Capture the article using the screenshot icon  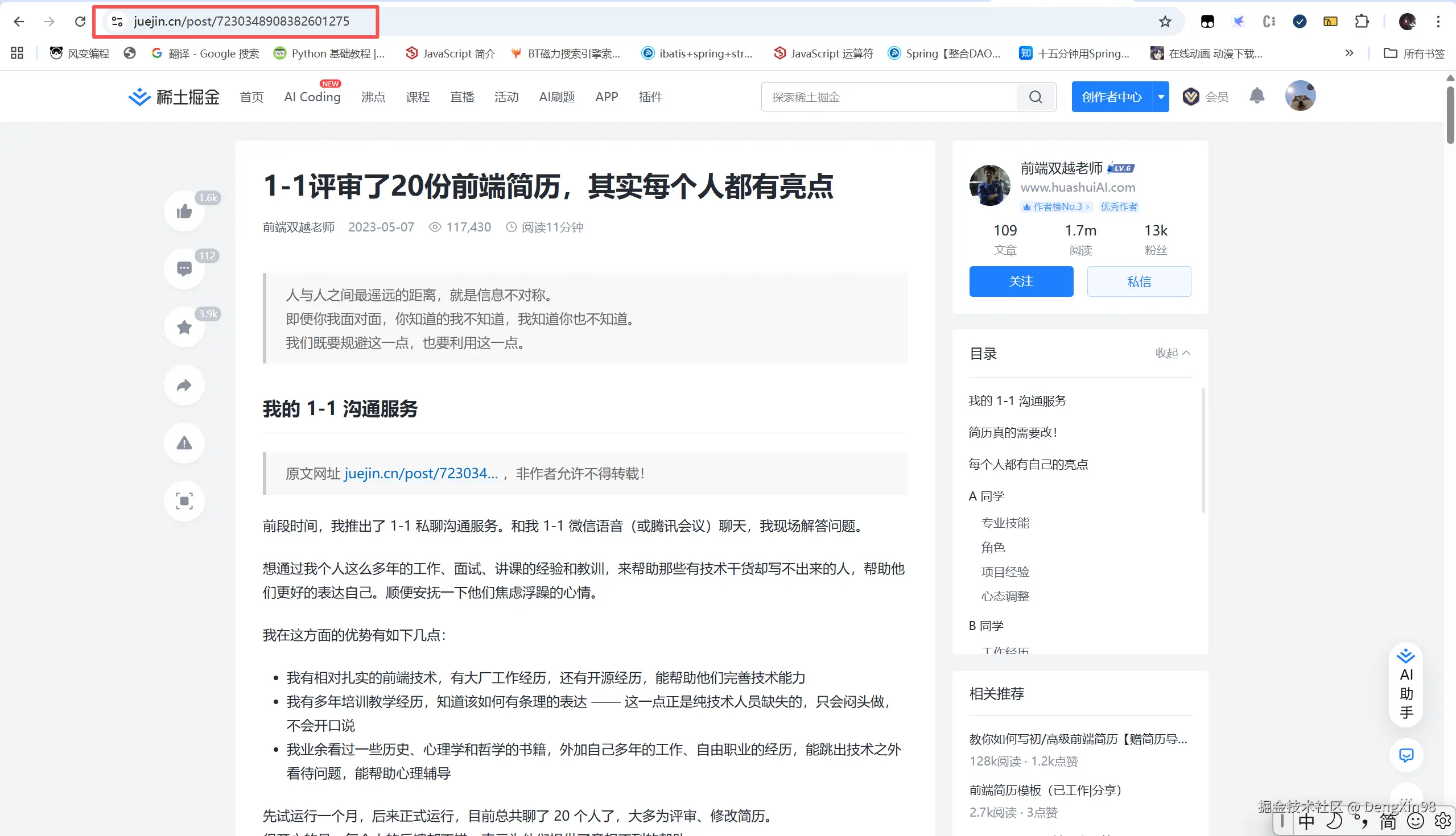pyautogui.click(x=184, y=500)
